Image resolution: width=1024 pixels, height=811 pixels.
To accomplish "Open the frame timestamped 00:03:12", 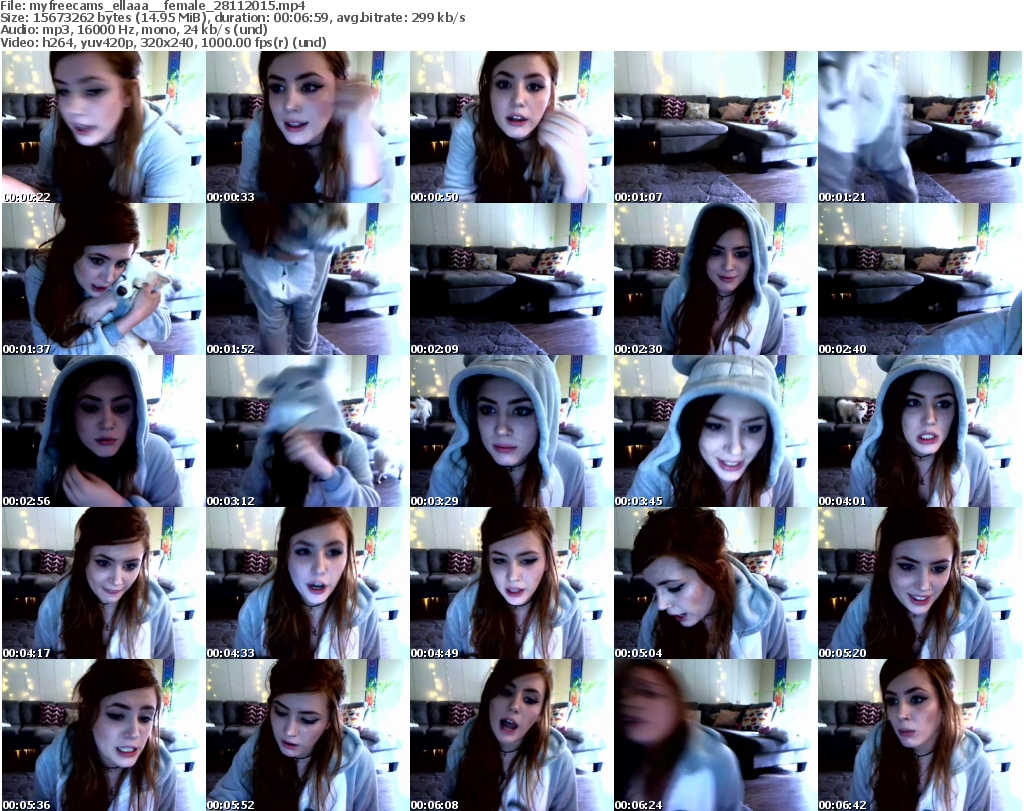I will point(307,431).
